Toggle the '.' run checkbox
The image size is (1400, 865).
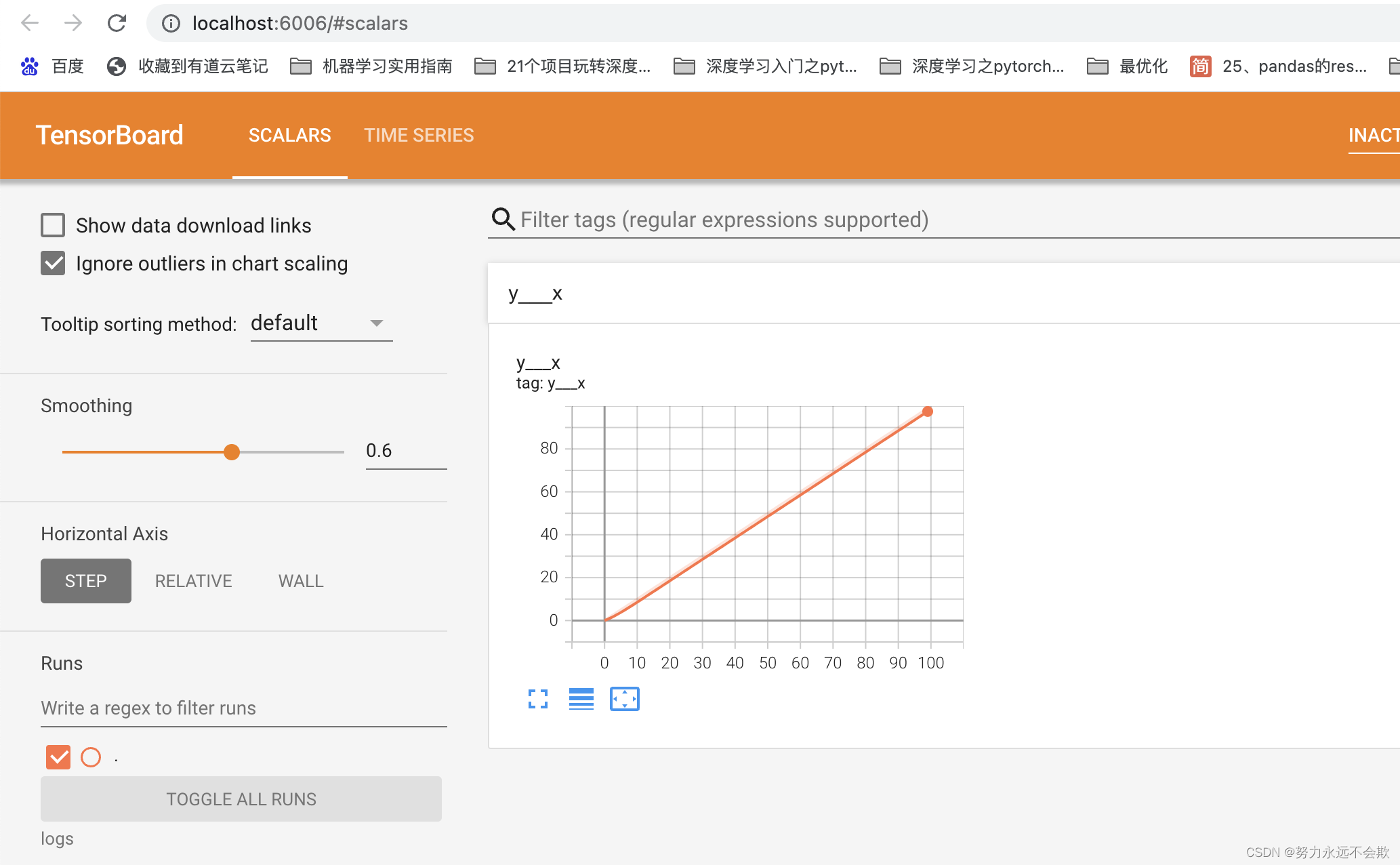[x=58, y=757]
